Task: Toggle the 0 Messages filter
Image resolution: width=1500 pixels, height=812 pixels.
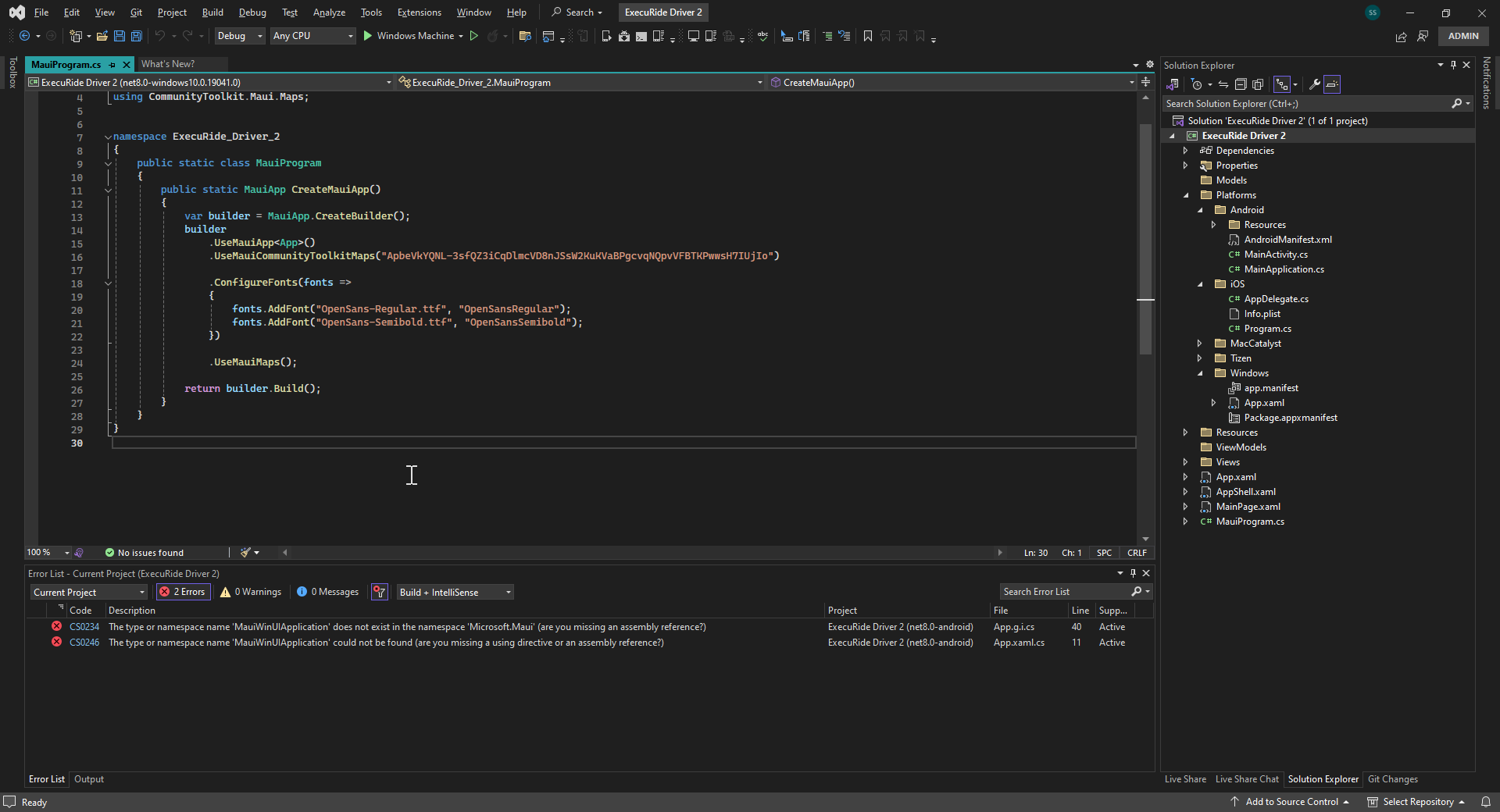Action: click(328, 592)
